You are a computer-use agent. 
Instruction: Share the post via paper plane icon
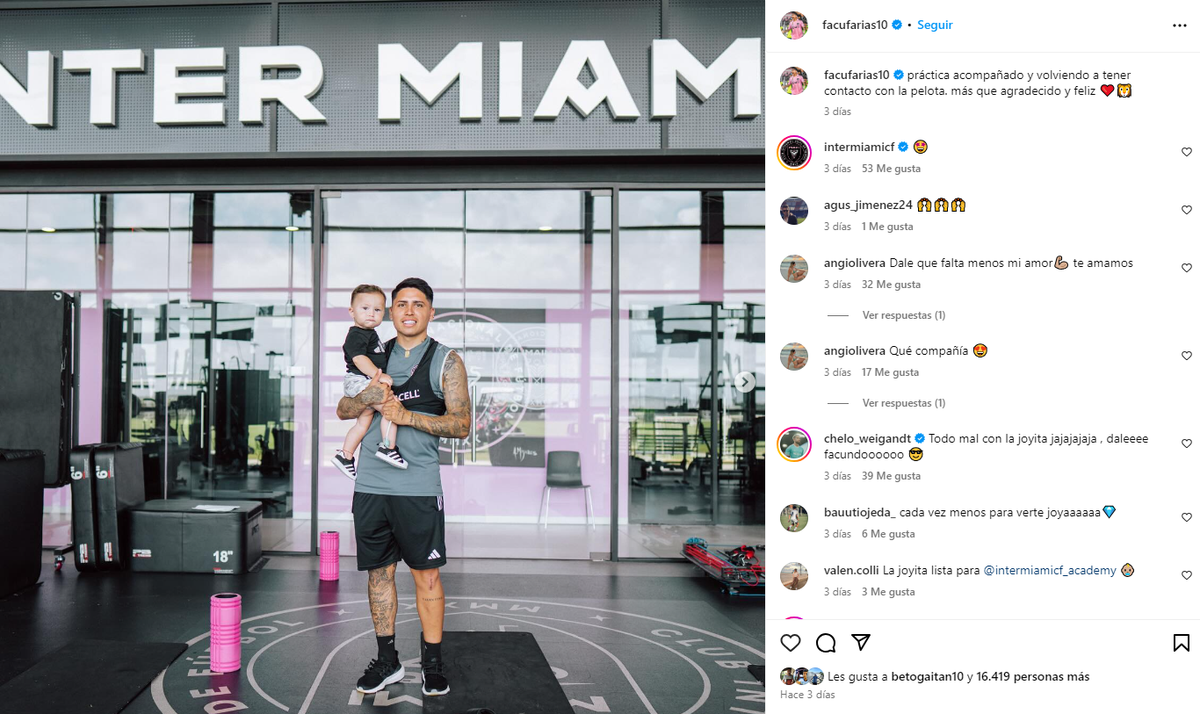[860, 643]
